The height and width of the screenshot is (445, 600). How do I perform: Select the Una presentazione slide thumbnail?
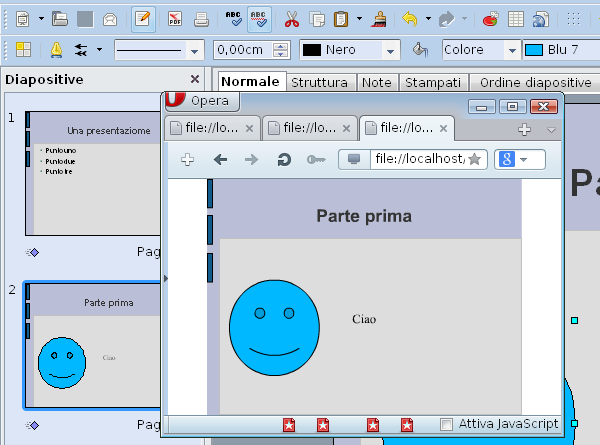click(92, 172)
